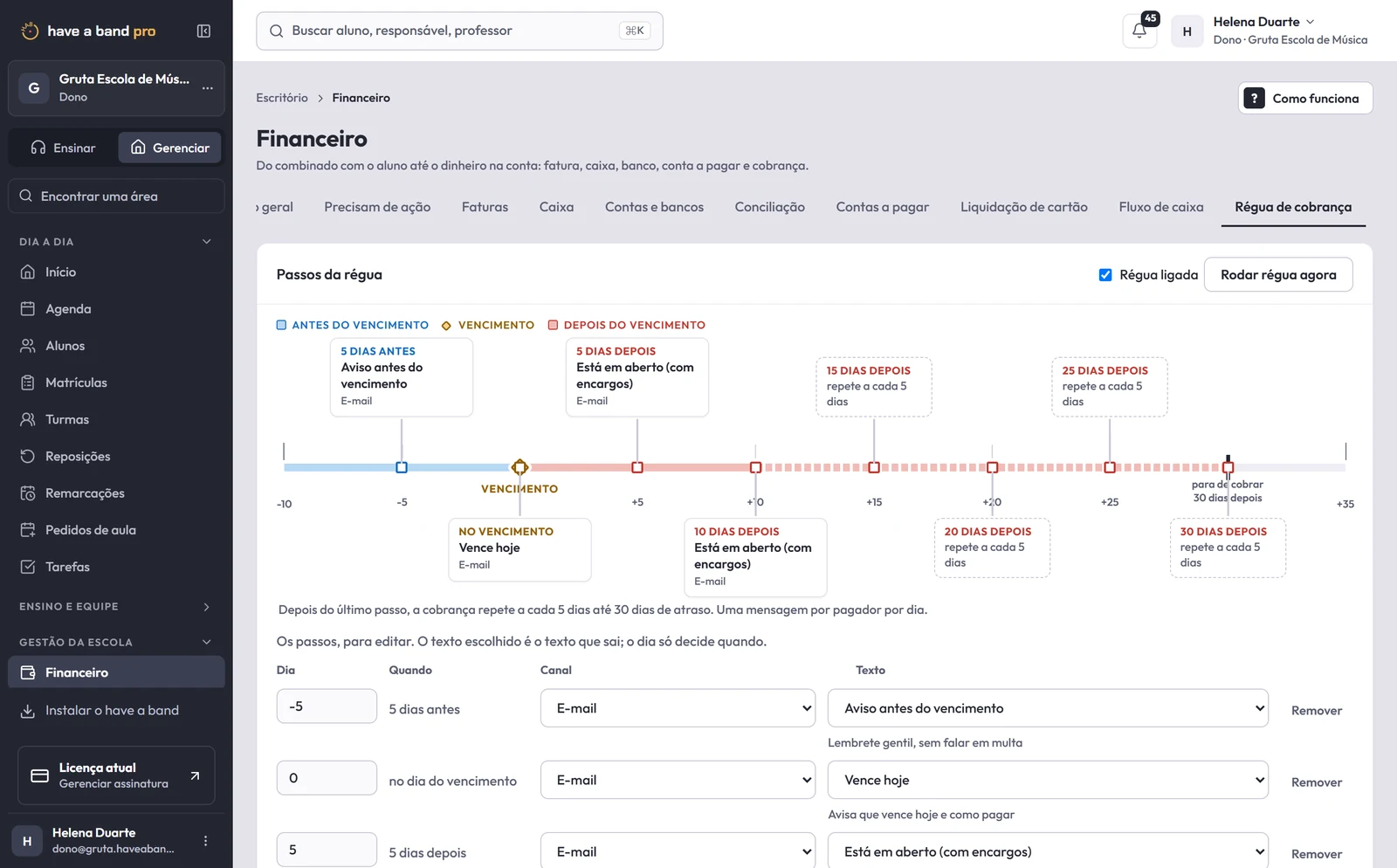Open notifications bell with 45 badge
Viewport: 1397px width, 868px height.
pos(1139,31)
